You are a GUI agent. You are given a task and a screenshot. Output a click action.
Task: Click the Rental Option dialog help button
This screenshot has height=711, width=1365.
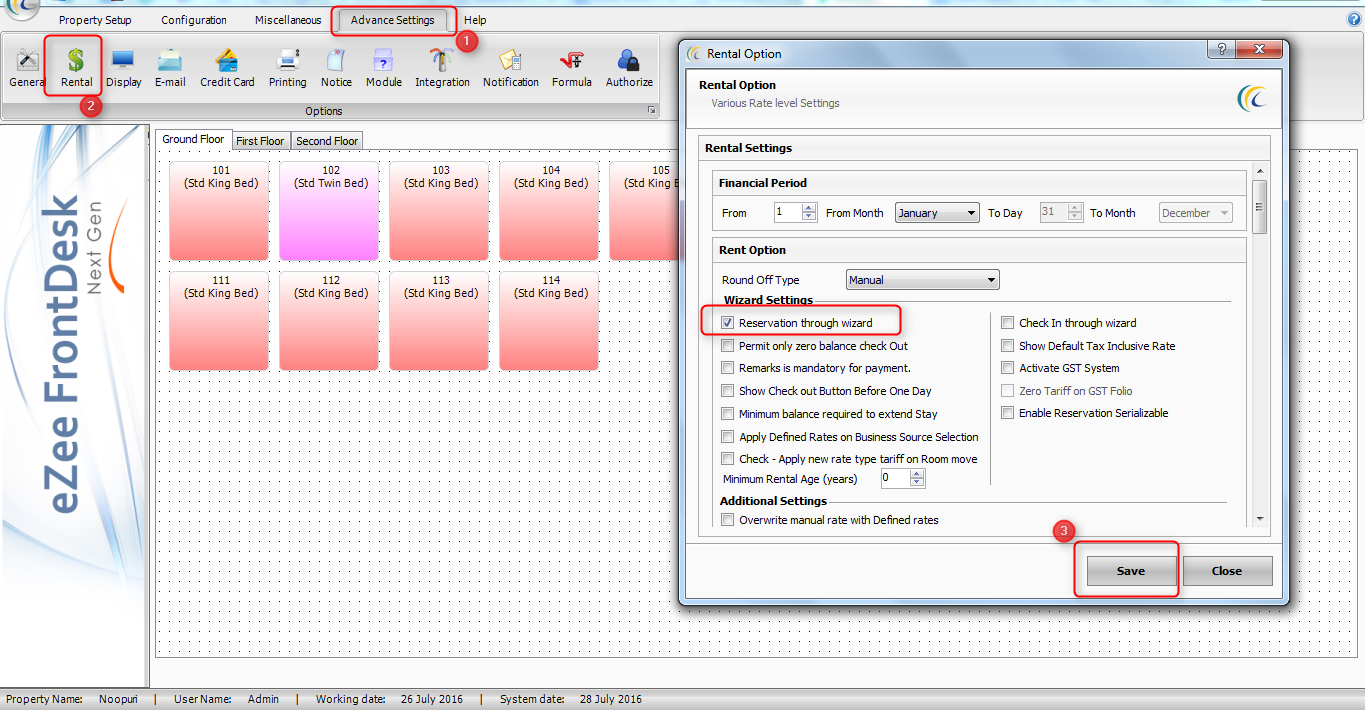[x=1220, y=50]
